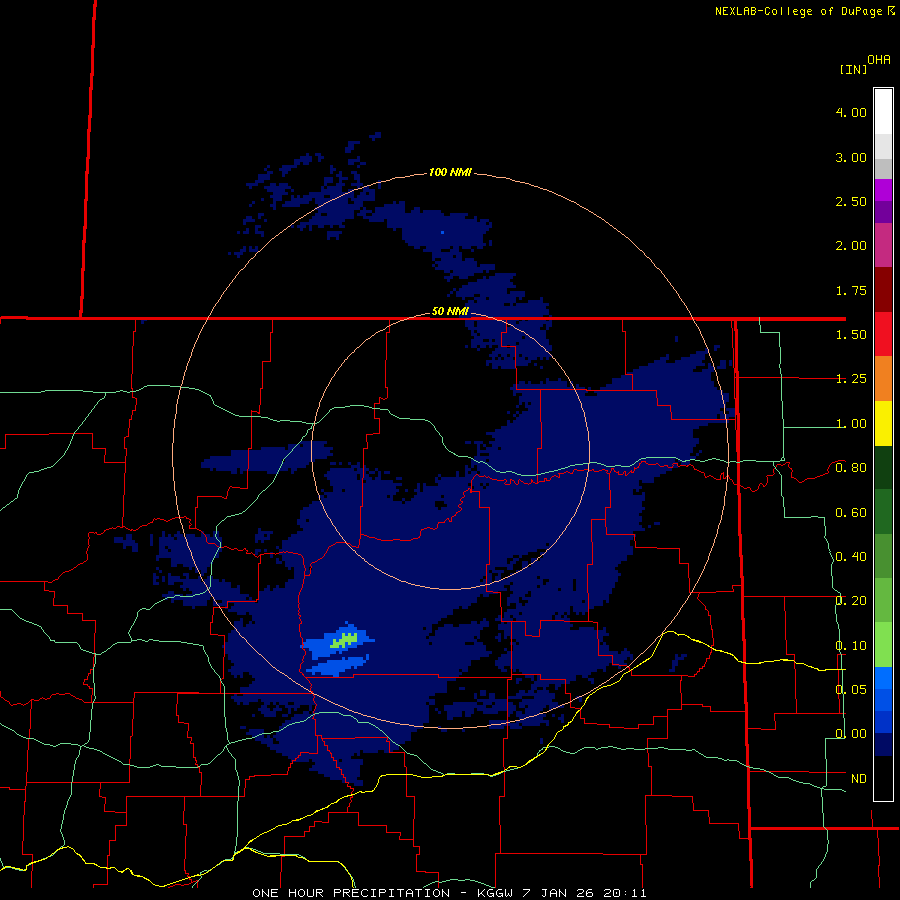Click the 1.75 legend value

point(851,290)
